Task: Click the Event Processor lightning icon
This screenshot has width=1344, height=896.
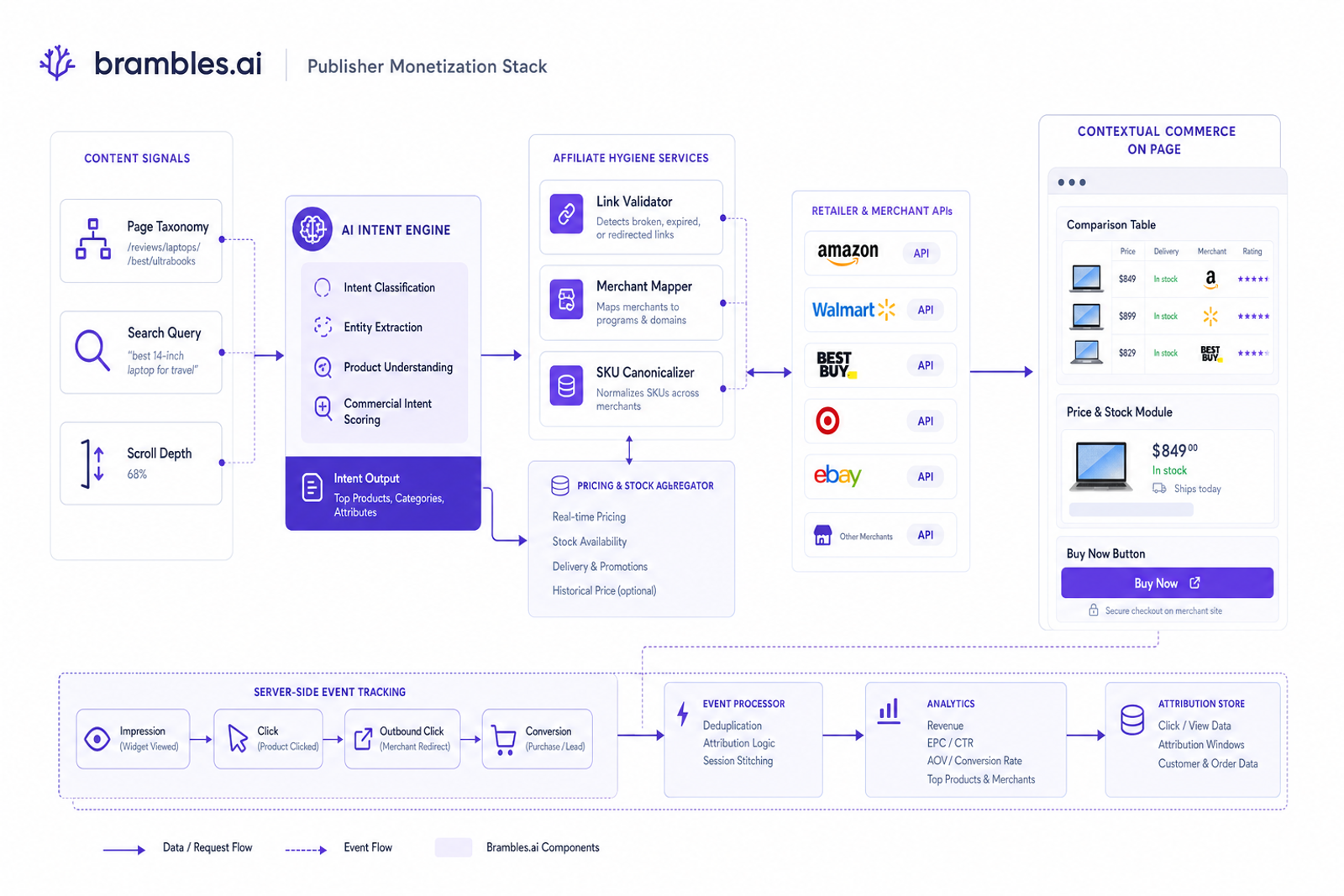Action: 683,714
